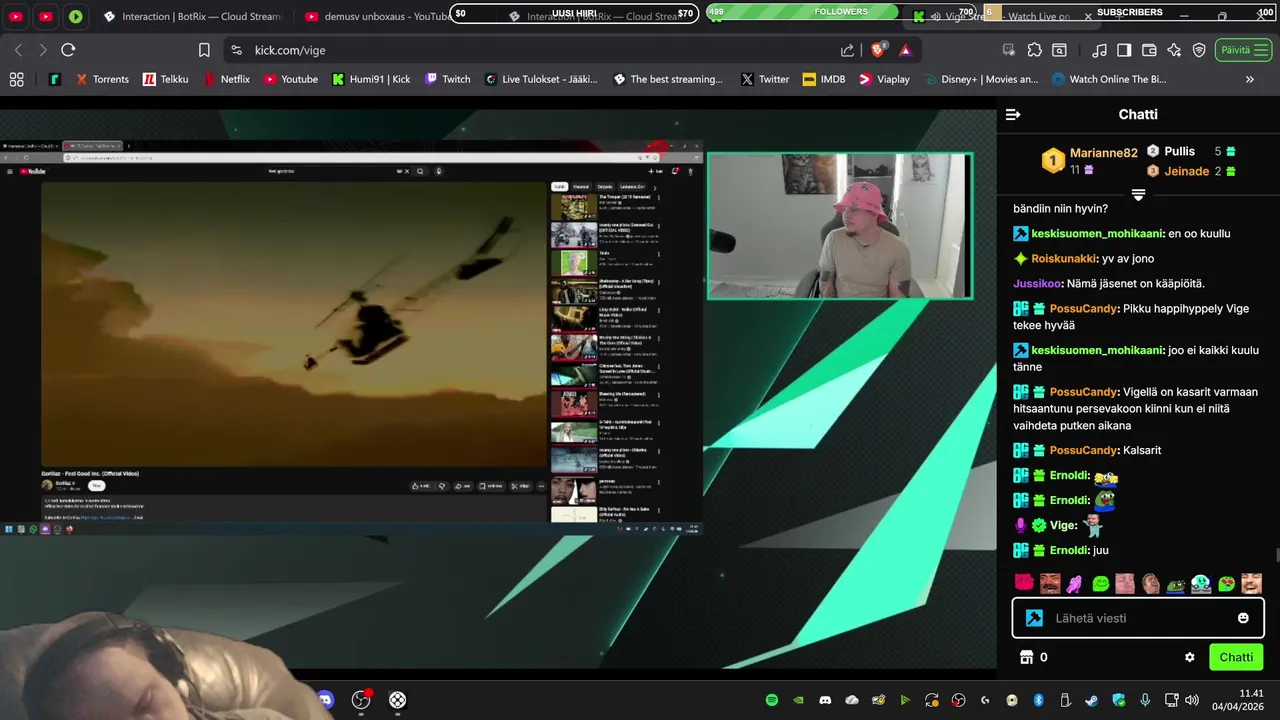Switch to the Interaction | BotRix browser tab

tap(195, 16)
